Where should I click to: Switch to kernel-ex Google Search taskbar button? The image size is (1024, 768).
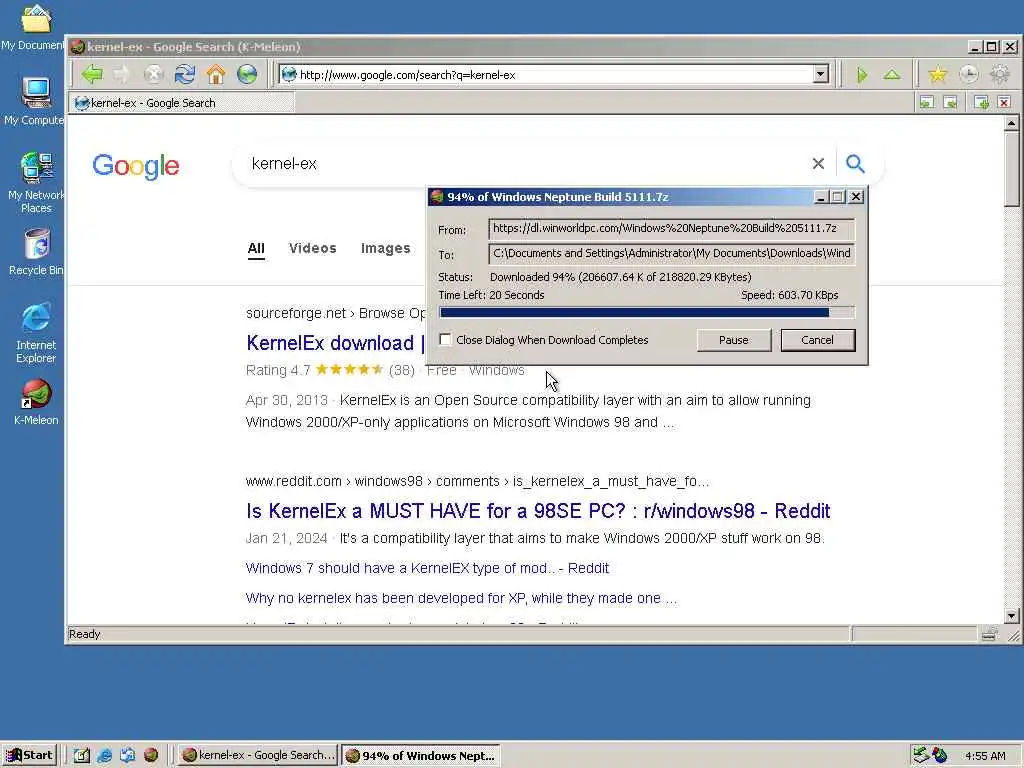(x=258, y=755)
